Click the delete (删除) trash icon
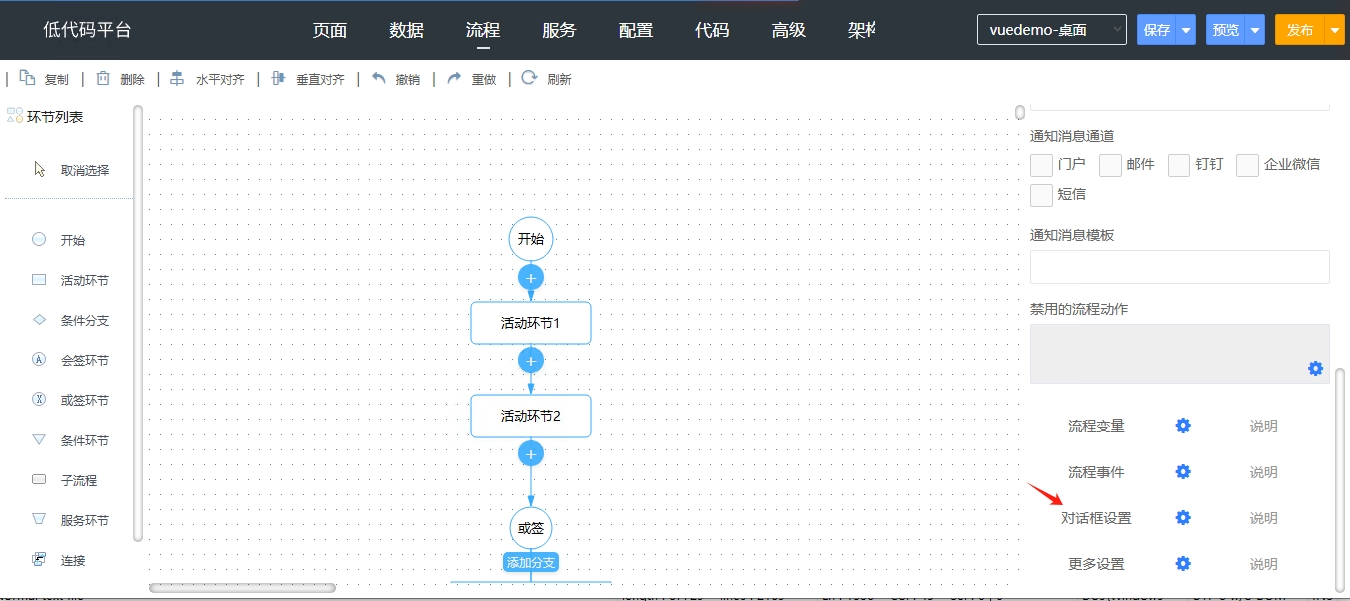Image resolution: width=1350 pixels, height=601 pixels. point(103,79)
